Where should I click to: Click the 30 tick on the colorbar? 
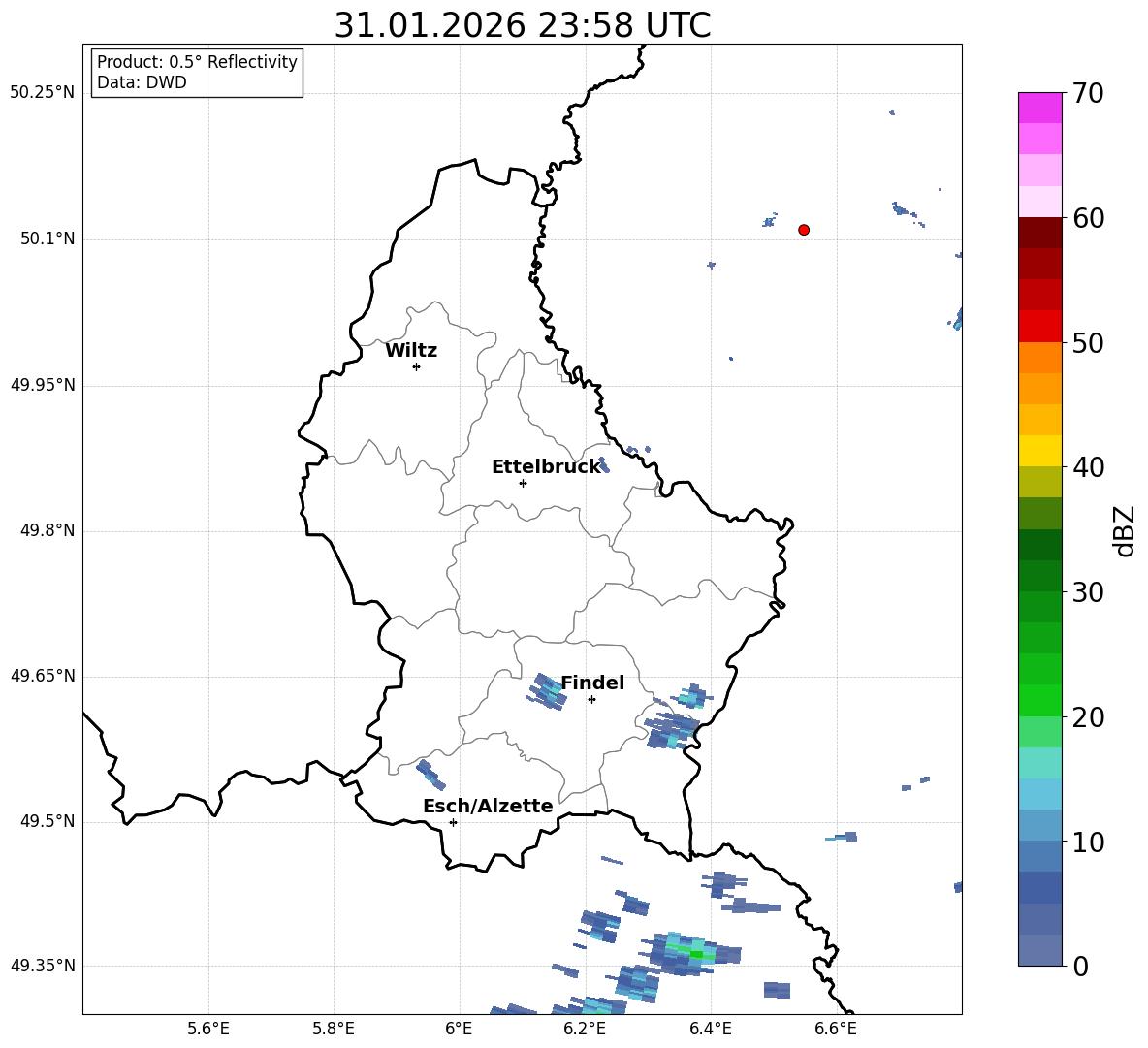click(1088, 592)
